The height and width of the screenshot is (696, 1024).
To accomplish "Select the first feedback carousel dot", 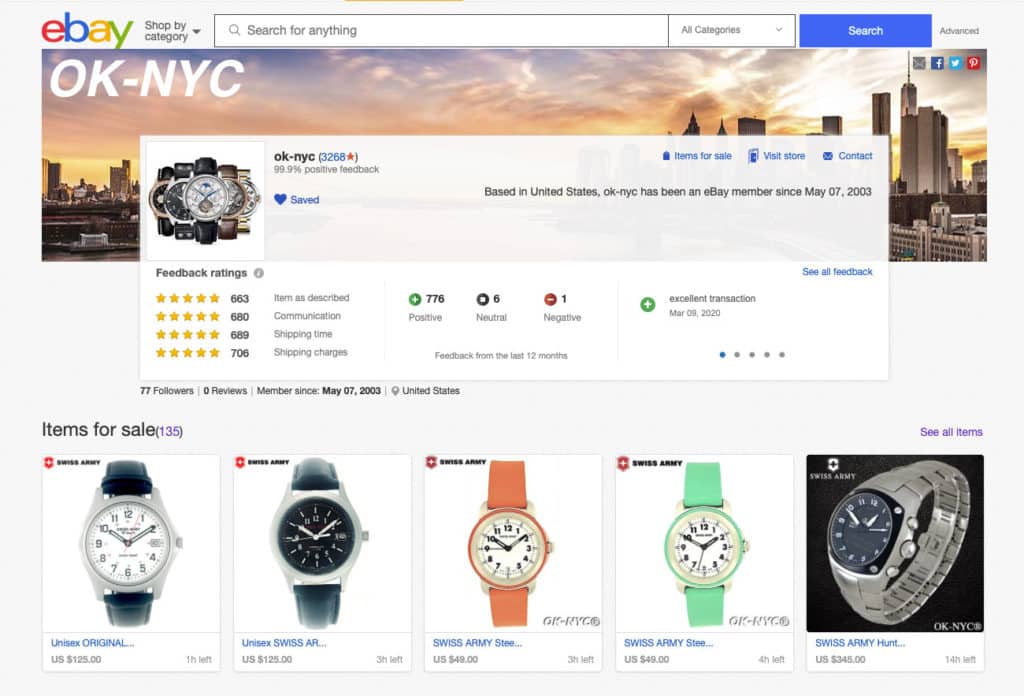I will pyautogui.click(x=722, y=355).
